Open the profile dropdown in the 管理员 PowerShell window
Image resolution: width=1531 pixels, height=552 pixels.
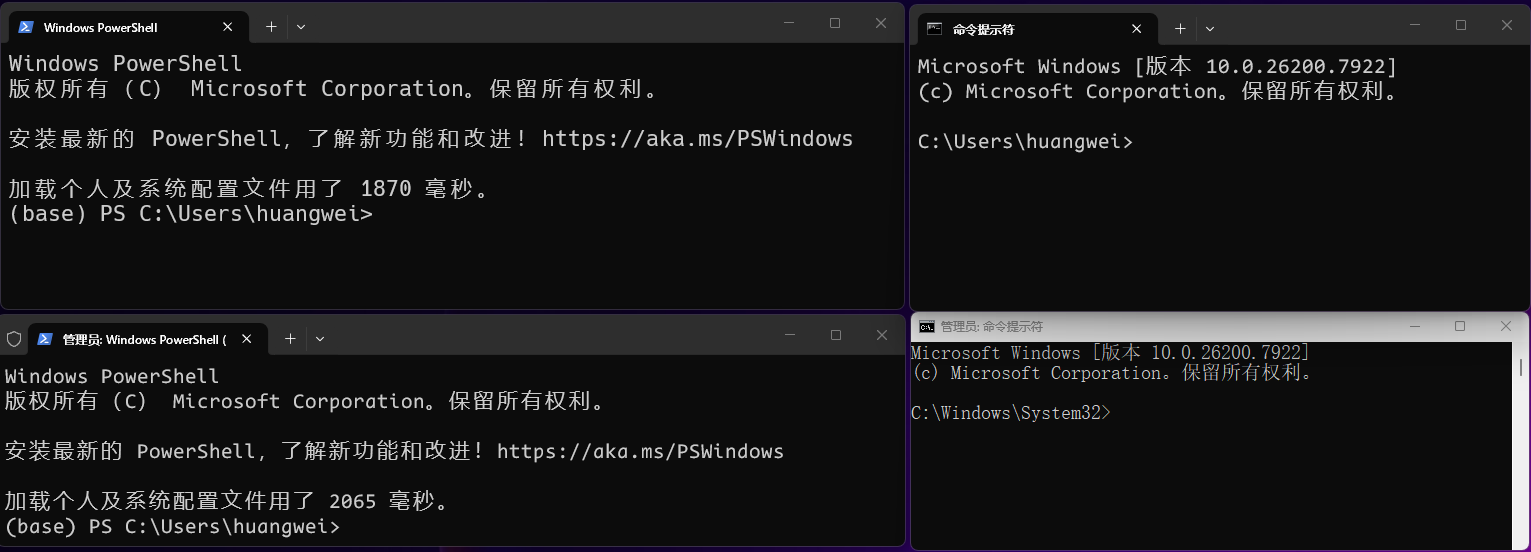click(320, 339)
